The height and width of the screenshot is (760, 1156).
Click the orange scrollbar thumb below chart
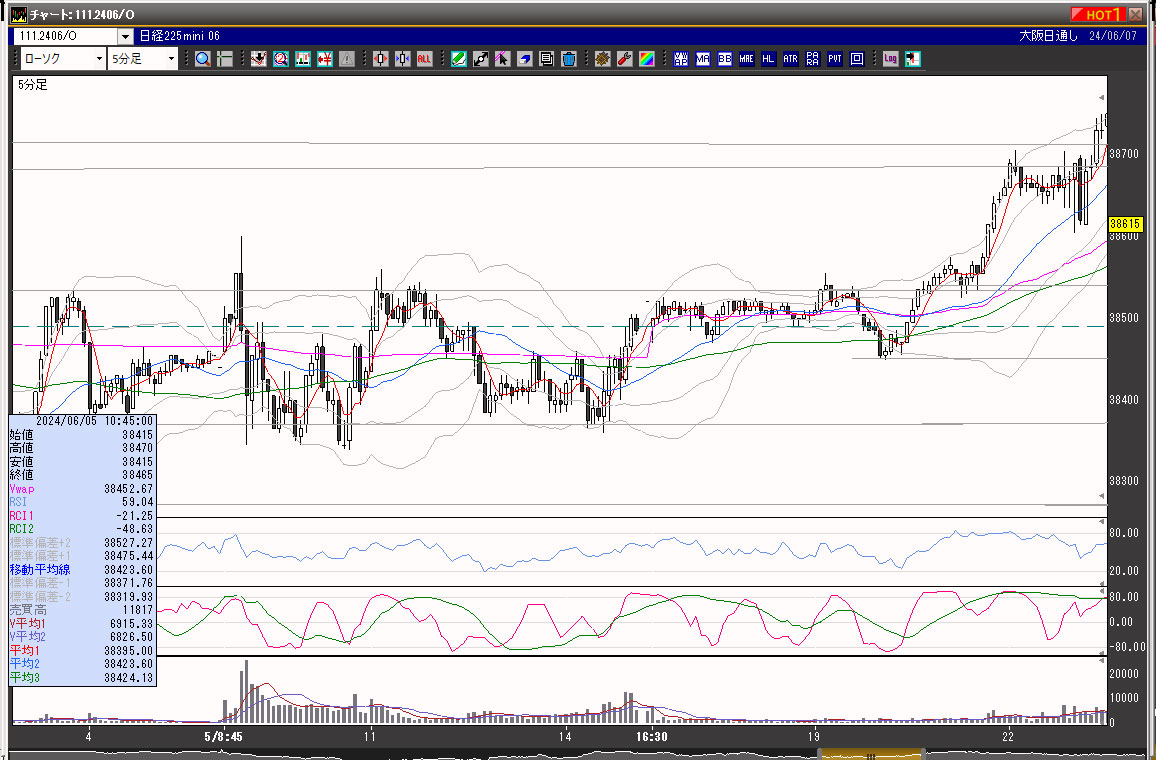point(871,754)
